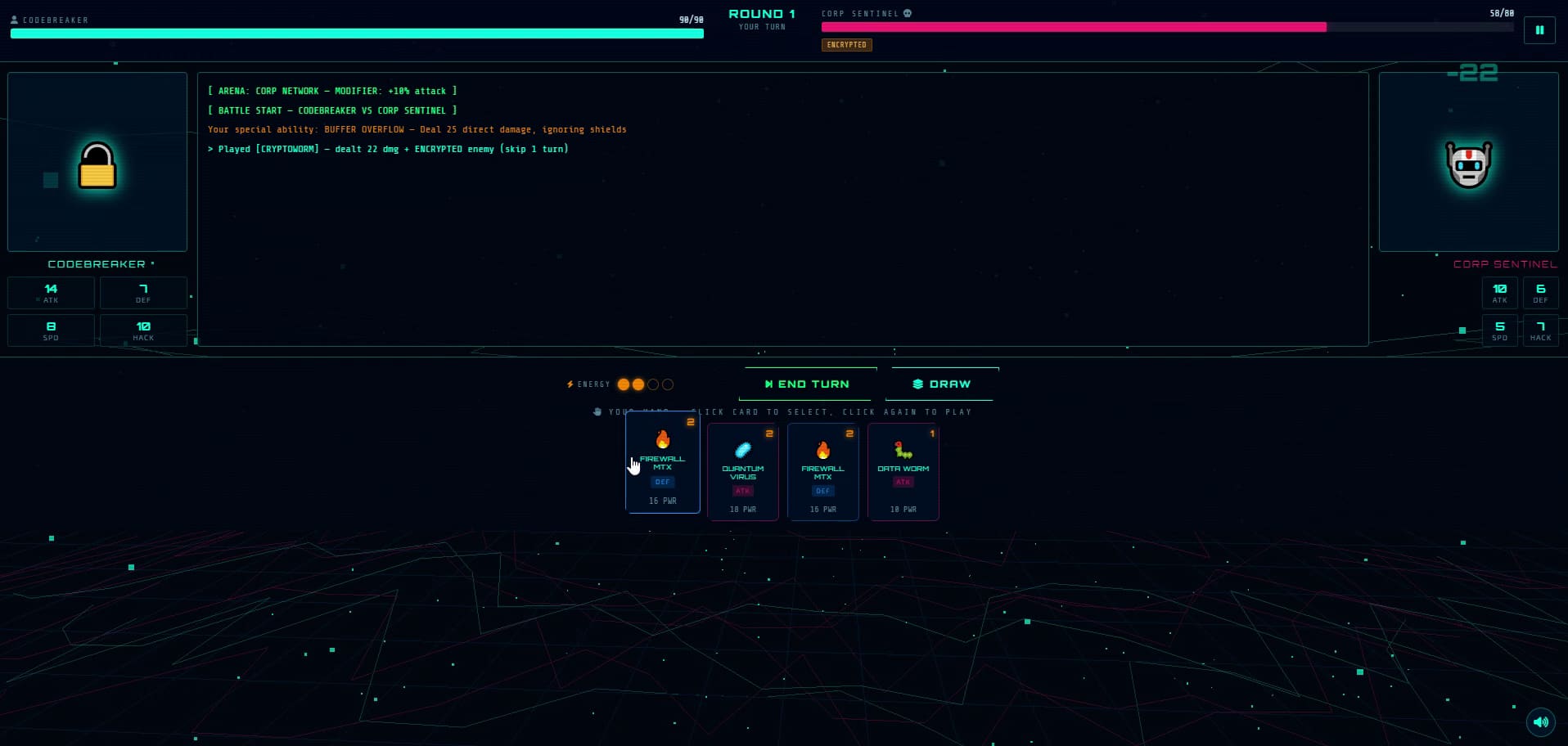Screen dimensions: 1568x746
Task: Click the hand icon beside hand instructions
Action: tap(597, 411)
